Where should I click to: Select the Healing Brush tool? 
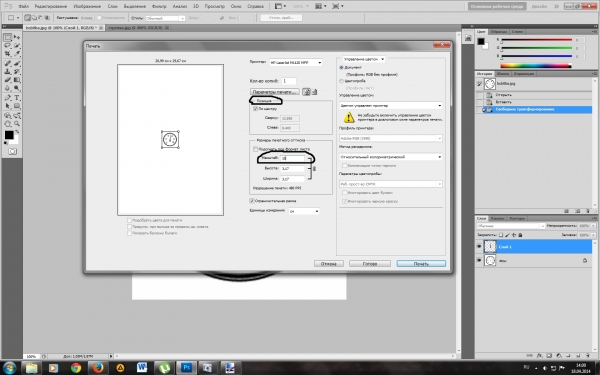pyautogui.click(x=8, y=63)
